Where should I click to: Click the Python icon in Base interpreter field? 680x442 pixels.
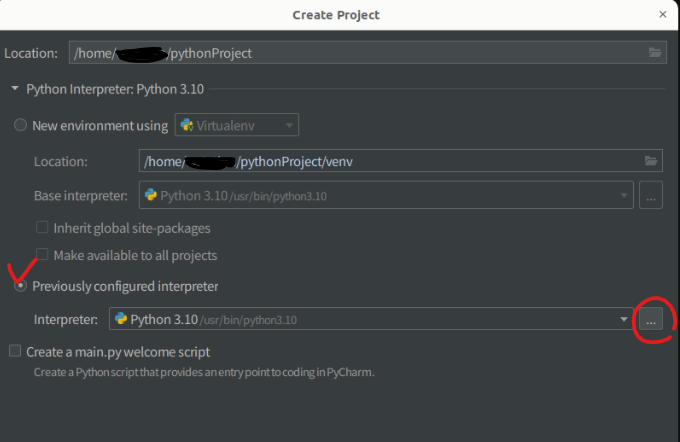(151, 195)
